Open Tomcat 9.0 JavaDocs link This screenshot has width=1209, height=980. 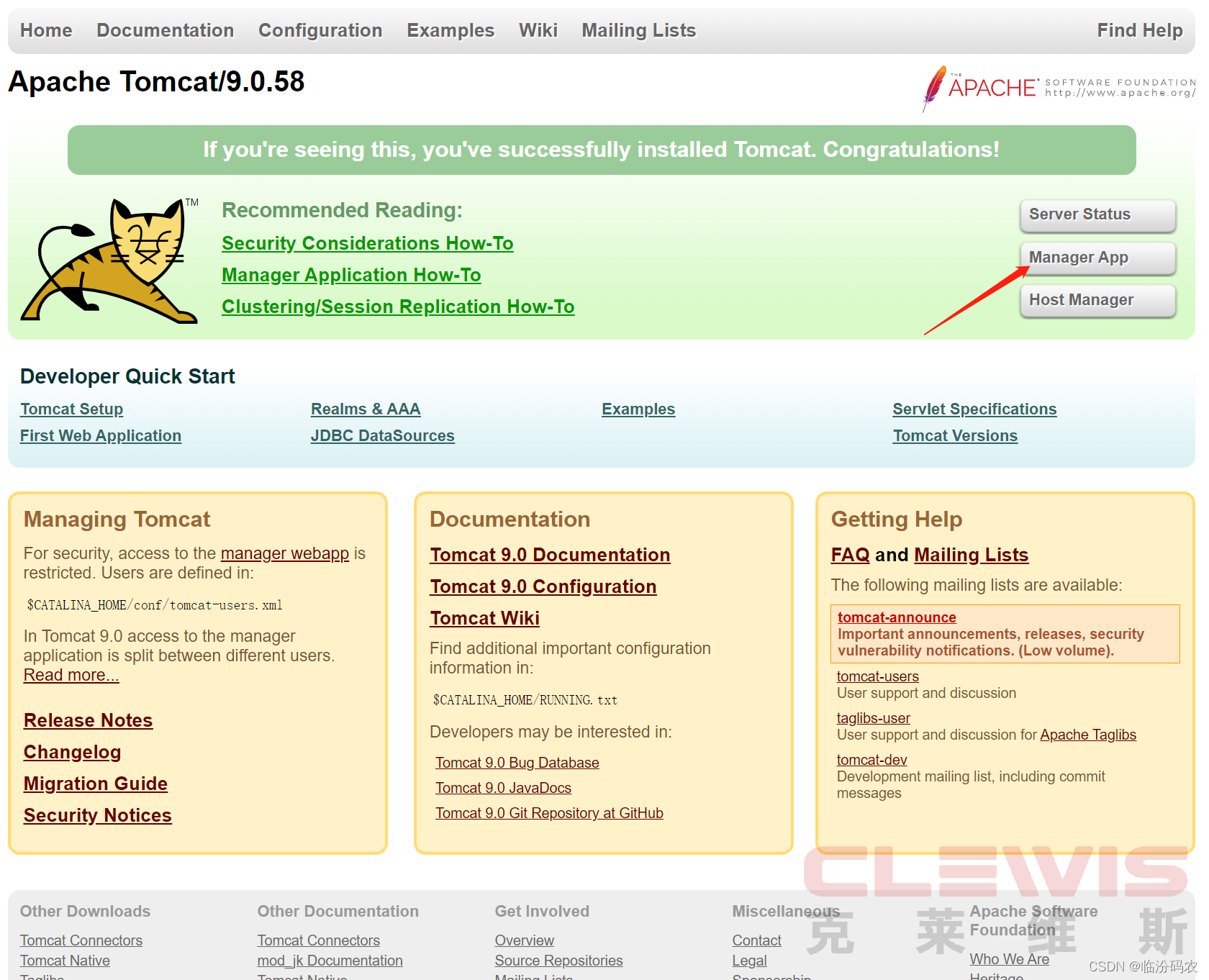pos(504,788)
